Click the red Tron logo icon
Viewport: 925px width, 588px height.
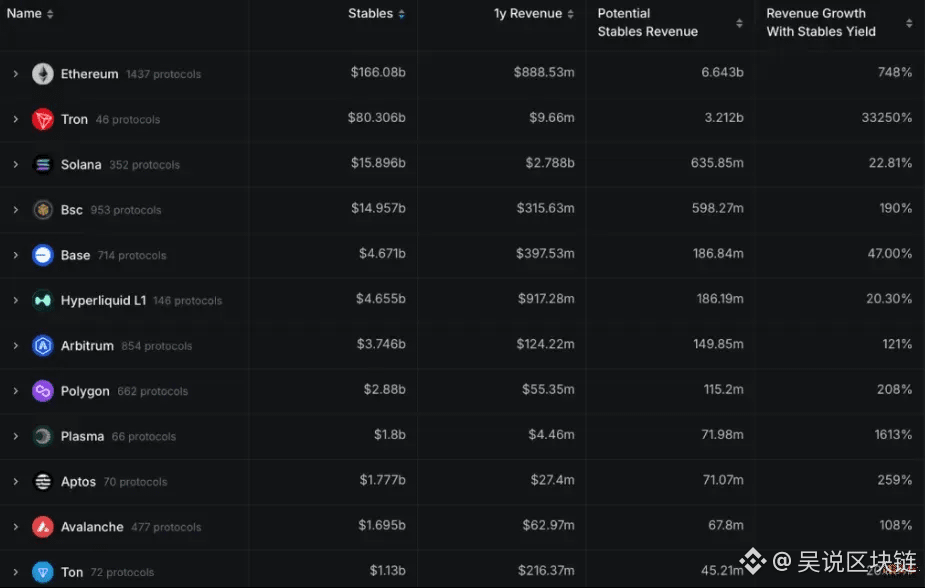42,119
